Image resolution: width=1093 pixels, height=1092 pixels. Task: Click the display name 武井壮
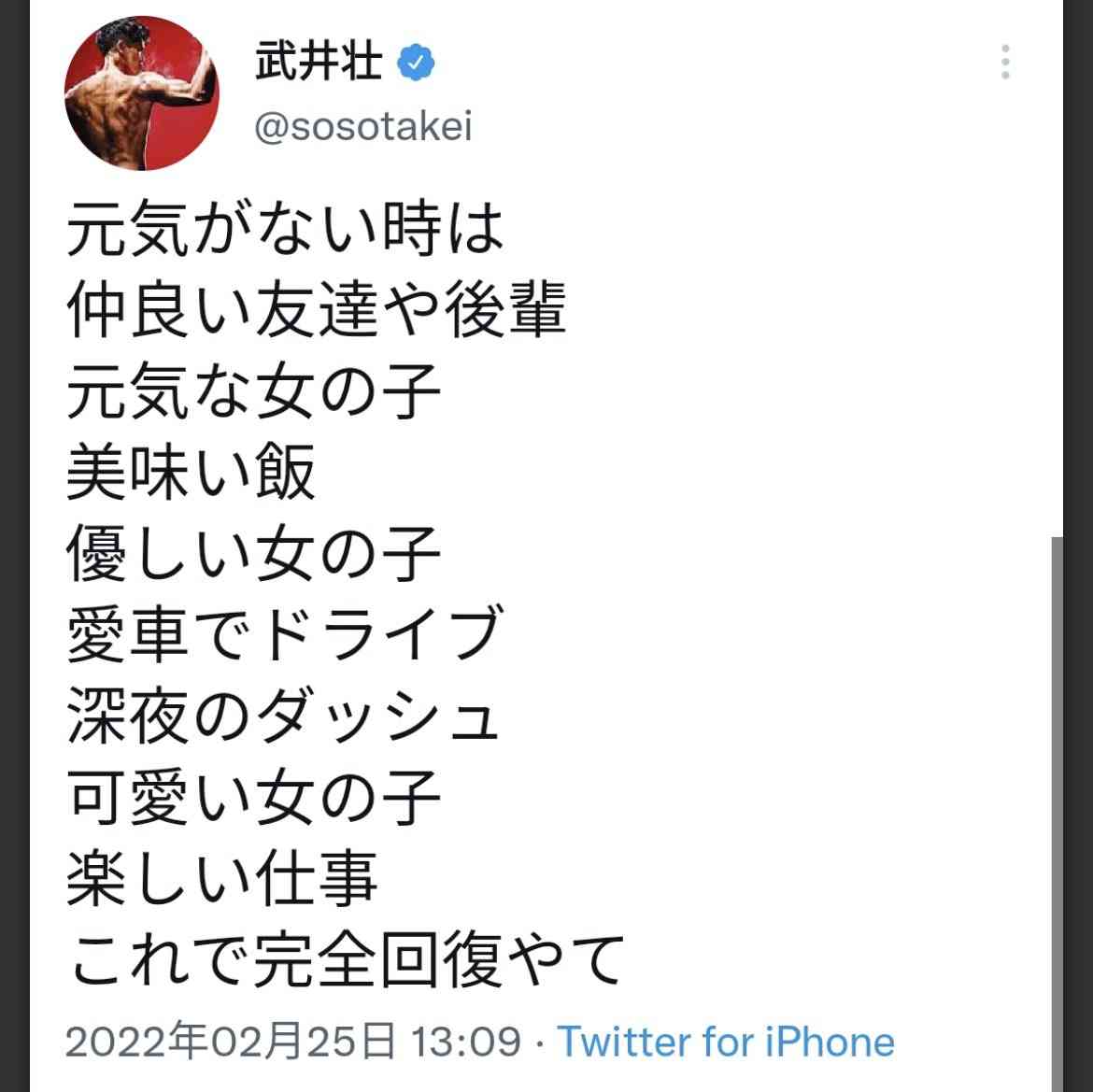pos(318,62)
